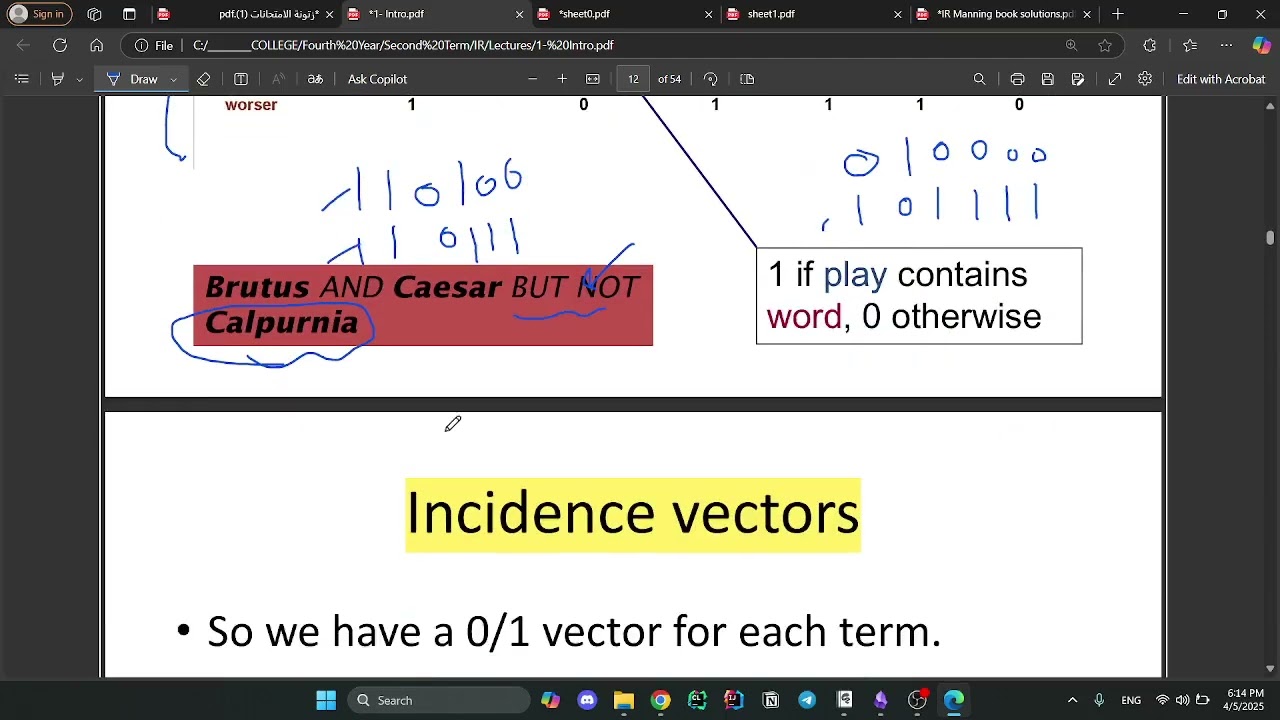Open the Workspaces icon
This screenshot has height=720, width=1280.
pos(94,14)
